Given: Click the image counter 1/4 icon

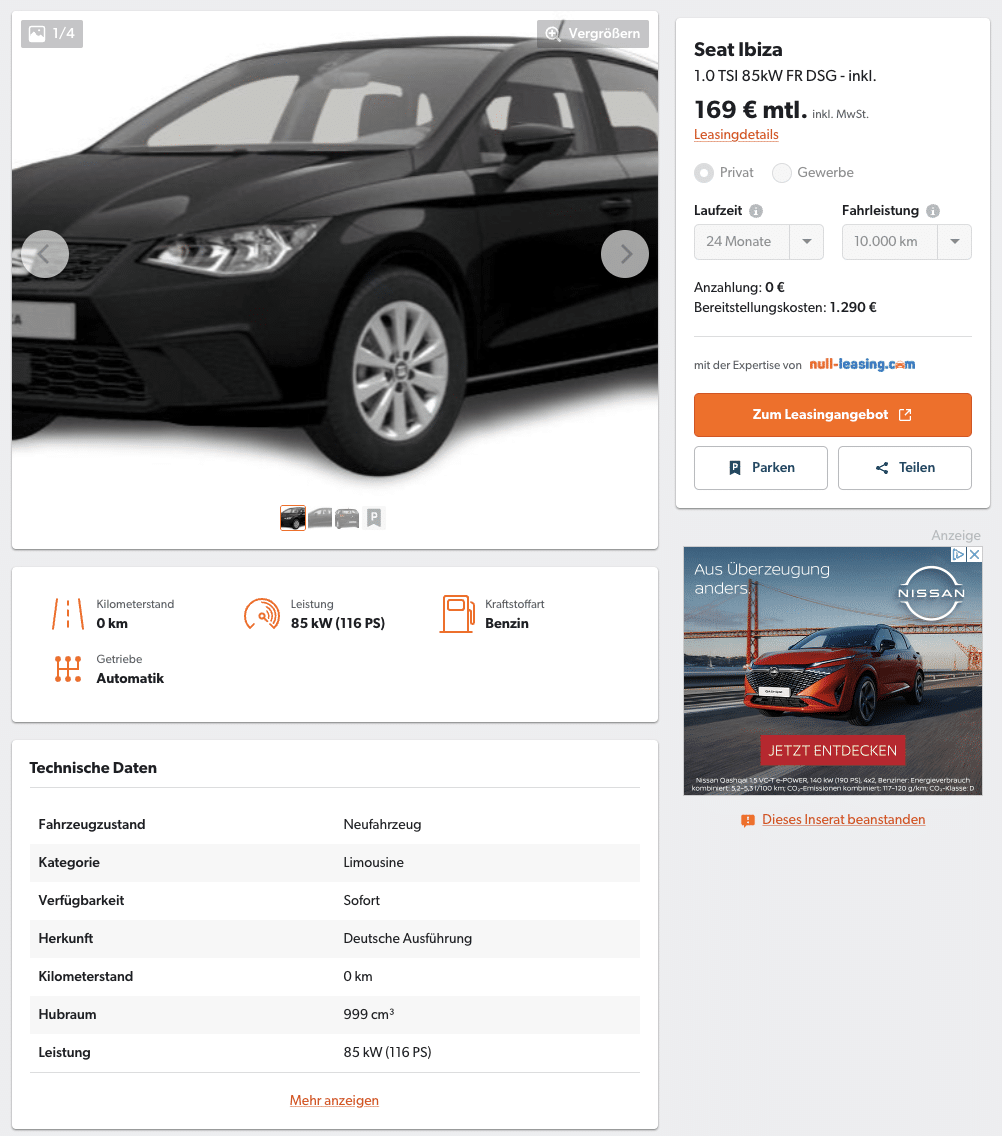Looking at the screenshot, I should [x=52, y=33].
